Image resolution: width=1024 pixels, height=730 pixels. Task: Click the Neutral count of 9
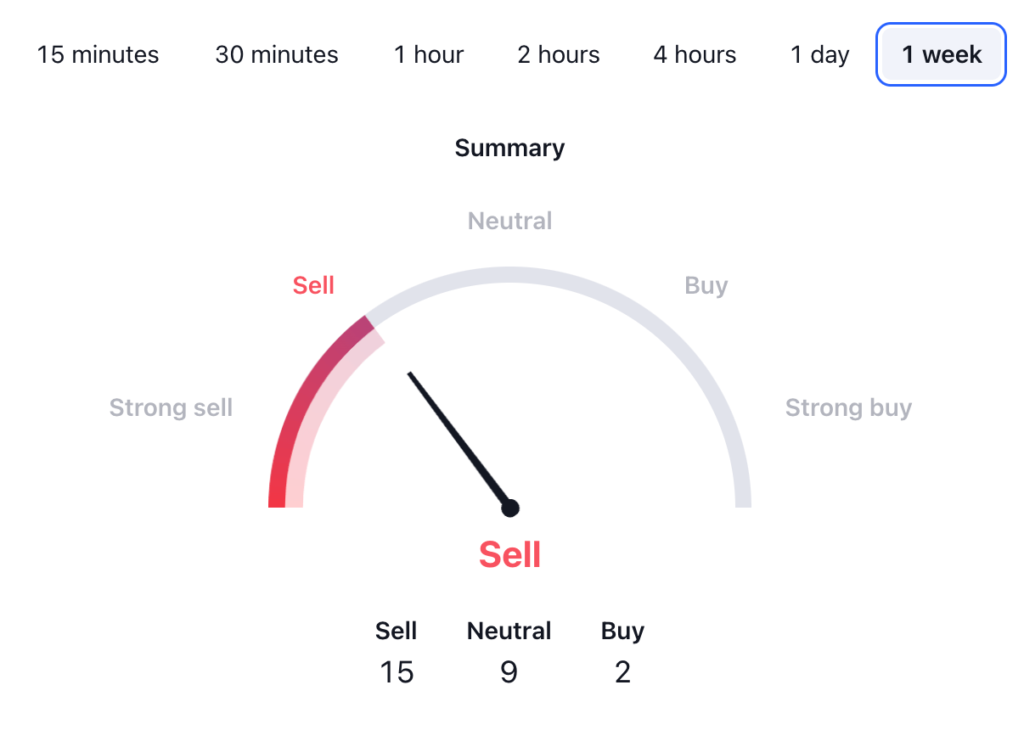pyautogui.click(x=509, y=672)
